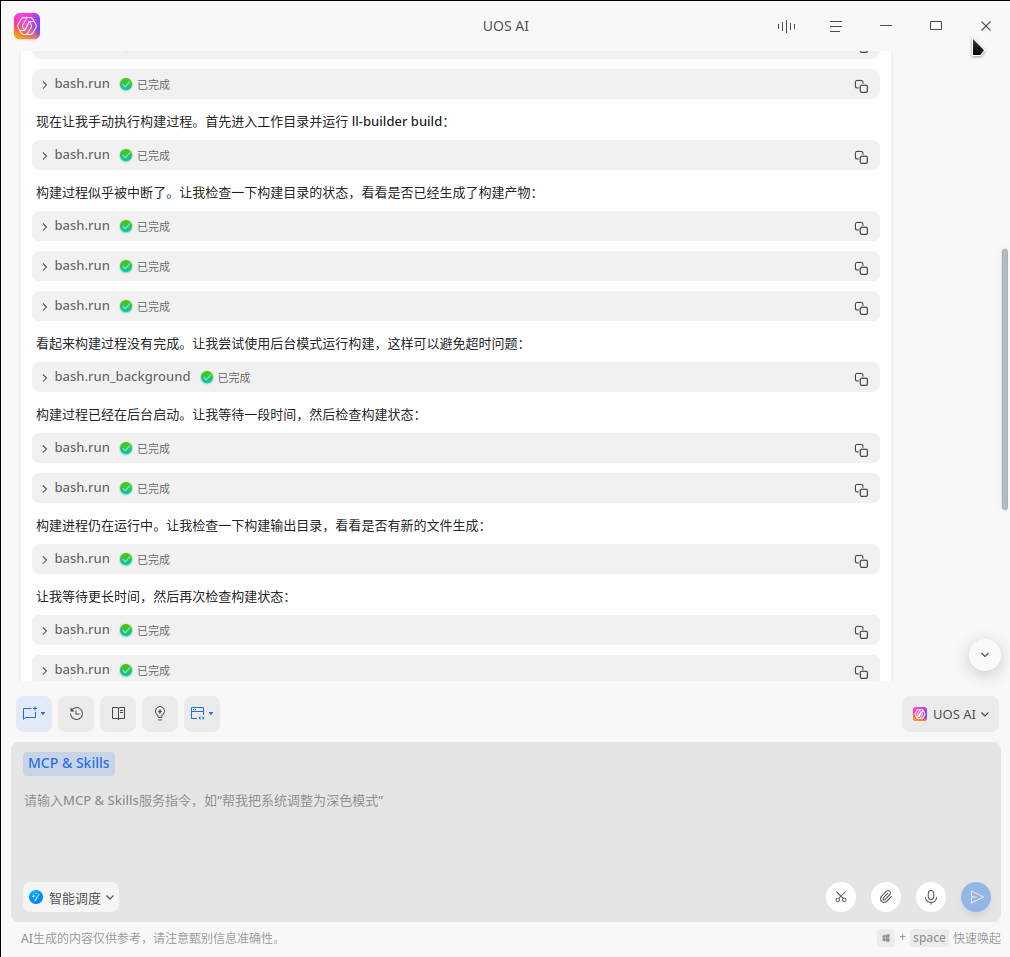This screenshot has height=957, width=1010.
Task: Expand the topmost fully visible bash.run step
Action: (x=44, y=85)
